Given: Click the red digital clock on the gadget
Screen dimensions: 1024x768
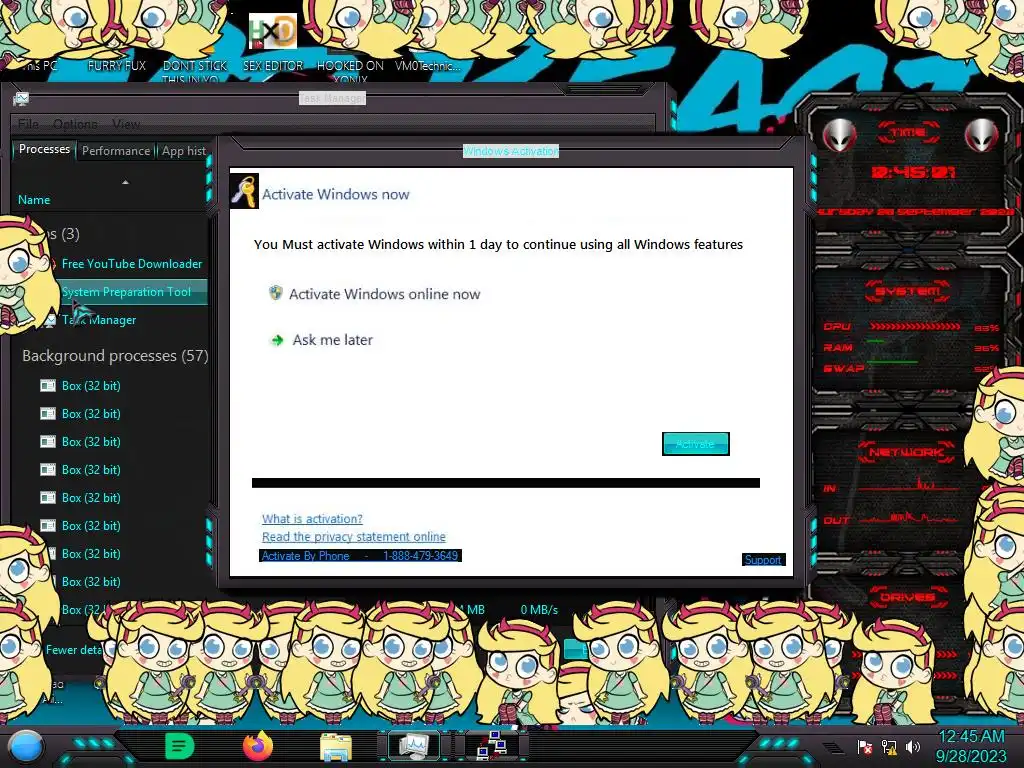Looking at the screenshot, I should click(x=912, y=172).
